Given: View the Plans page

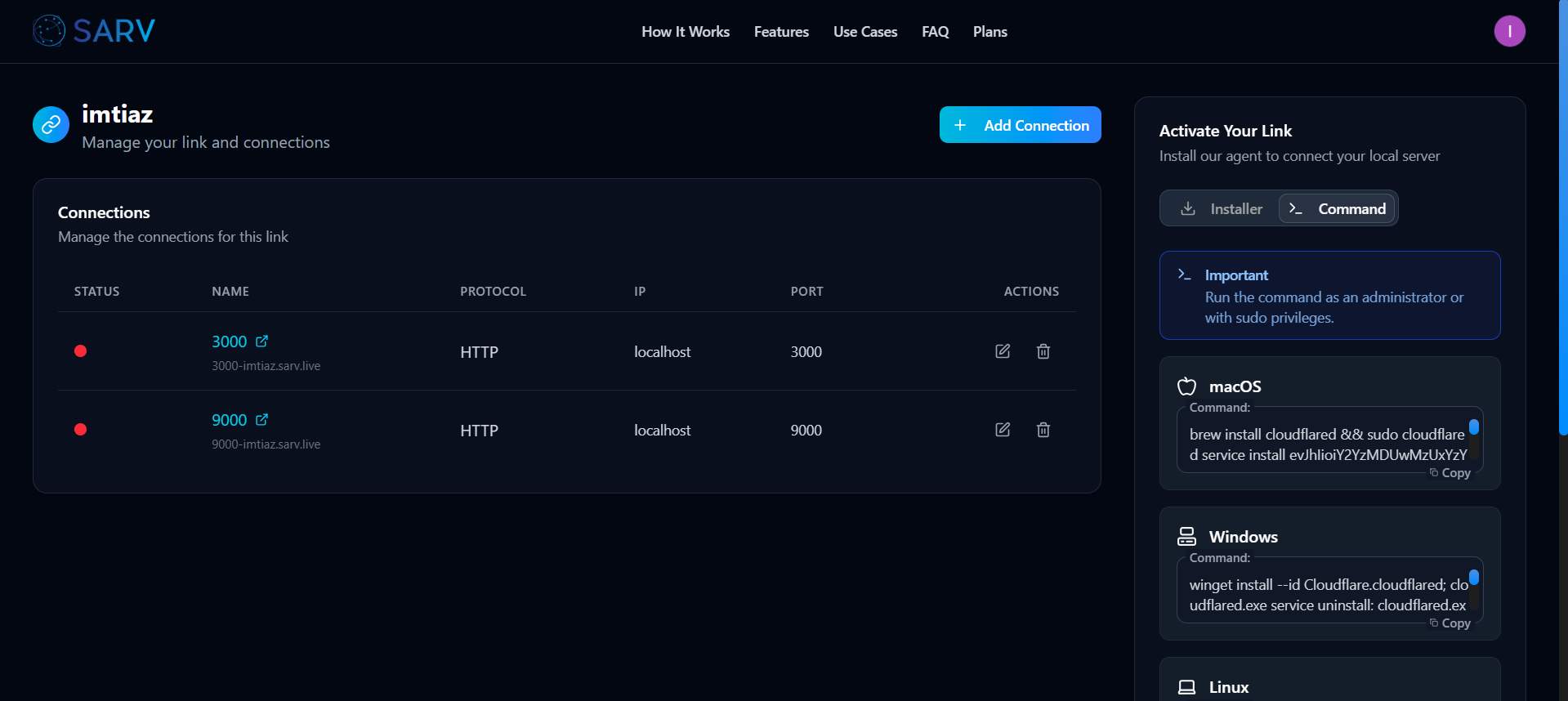Looking at the screenshot, I should [989, 32].
